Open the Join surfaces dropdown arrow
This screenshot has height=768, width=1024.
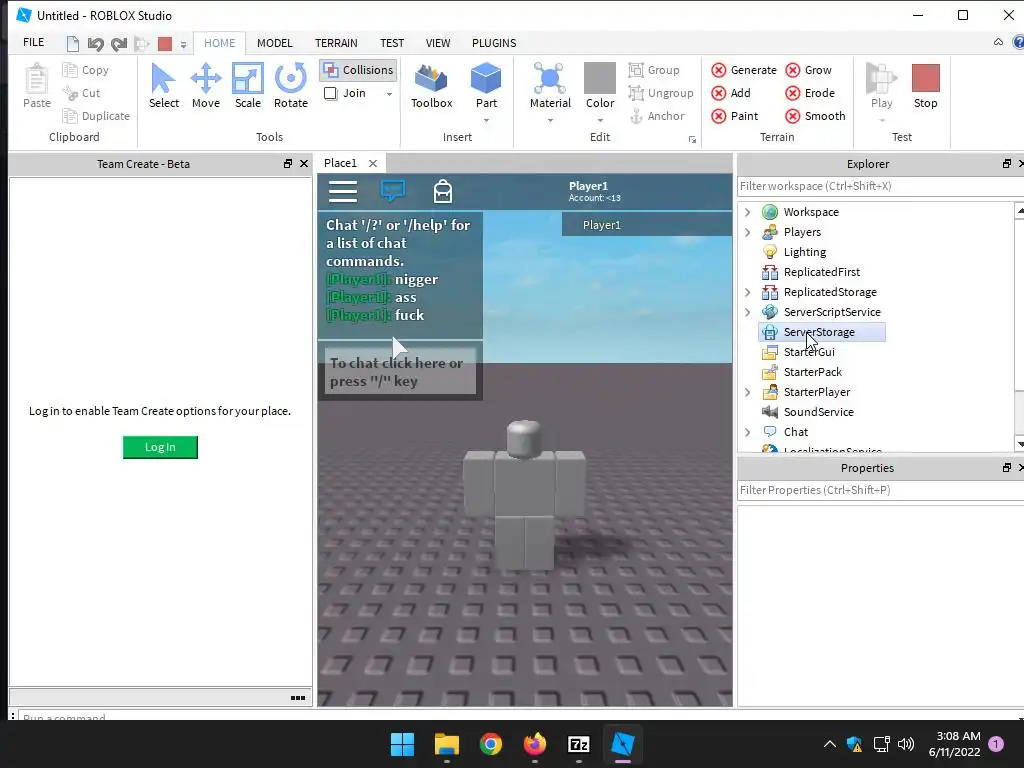tap(389, 94)
